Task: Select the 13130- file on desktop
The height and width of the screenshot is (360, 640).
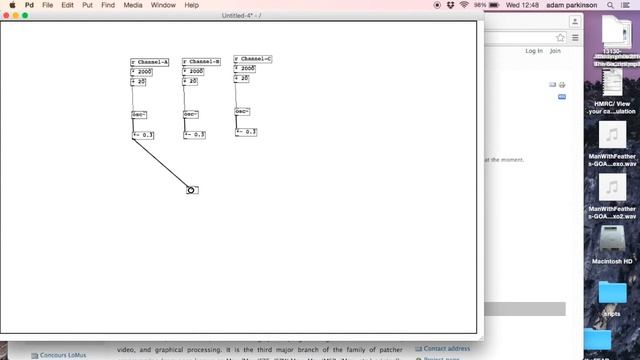Action: [616, 41]
